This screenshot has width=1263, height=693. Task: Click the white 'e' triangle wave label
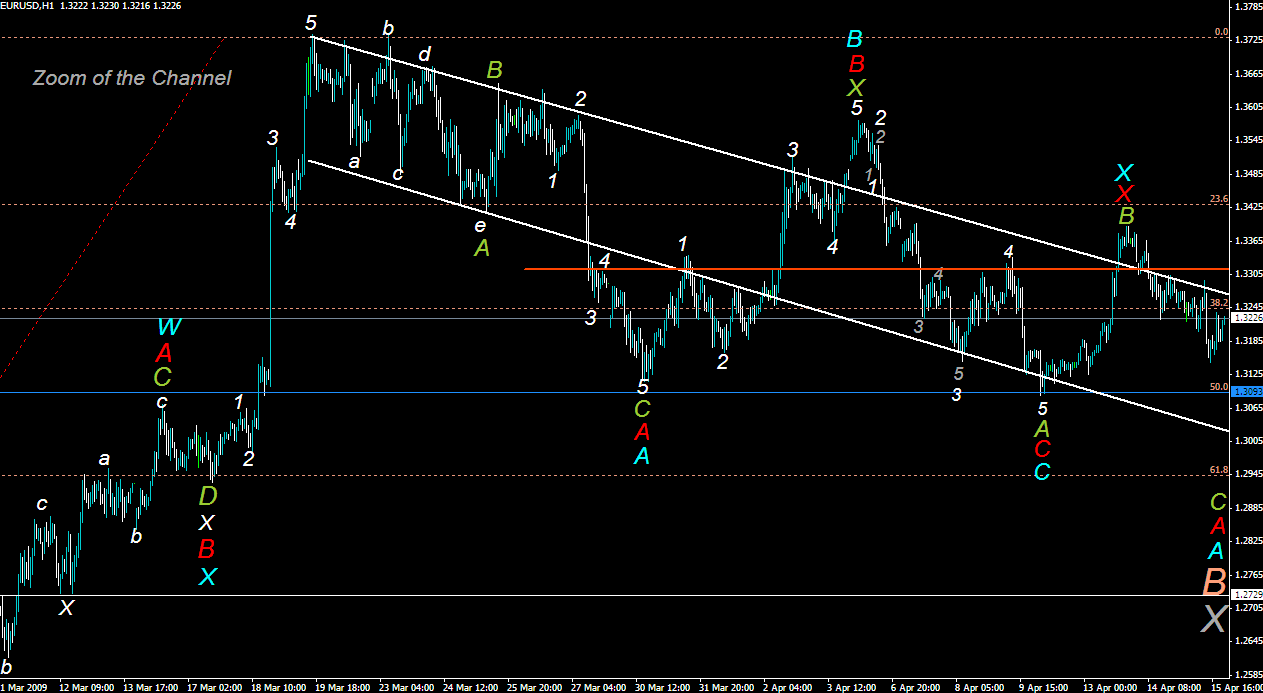(x=480, y=224)
